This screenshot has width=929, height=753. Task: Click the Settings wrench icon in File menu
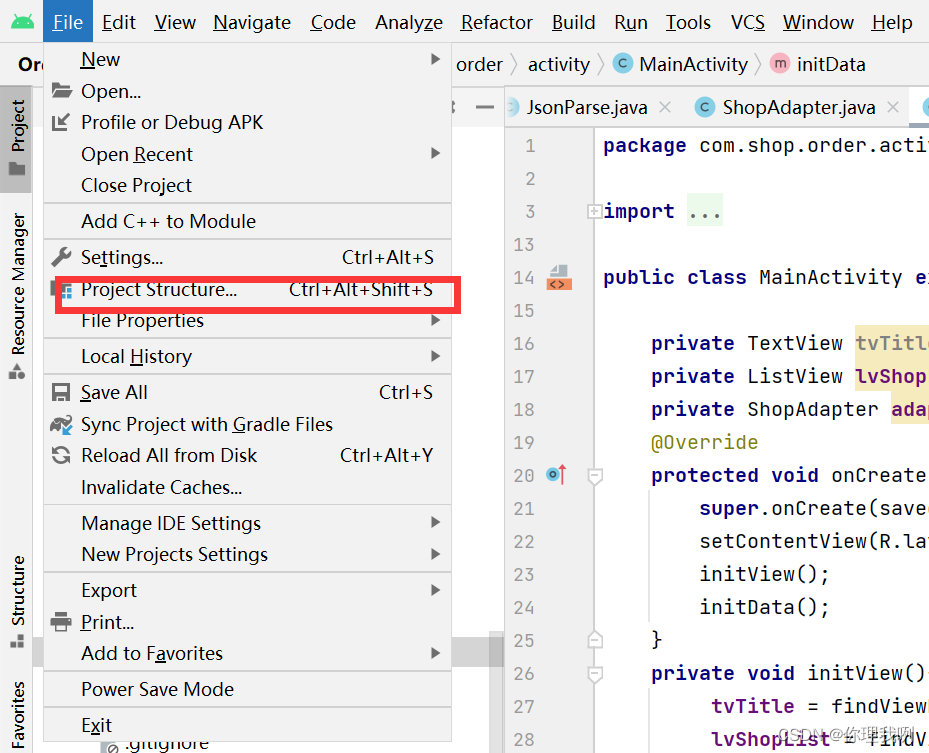(x=62, y=257)
